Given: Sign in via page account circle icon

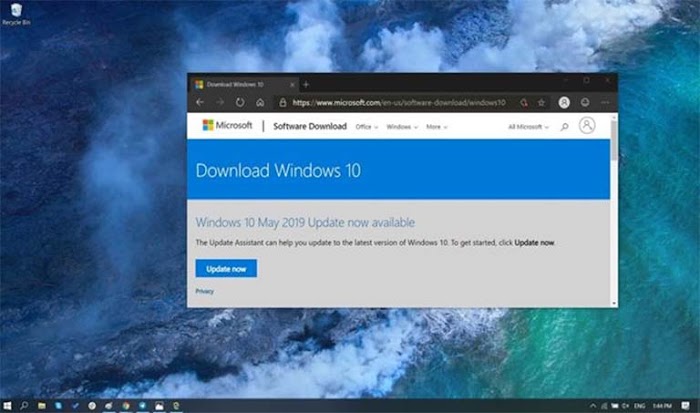Looking at the screenshot, I should (x=587, y=125).
